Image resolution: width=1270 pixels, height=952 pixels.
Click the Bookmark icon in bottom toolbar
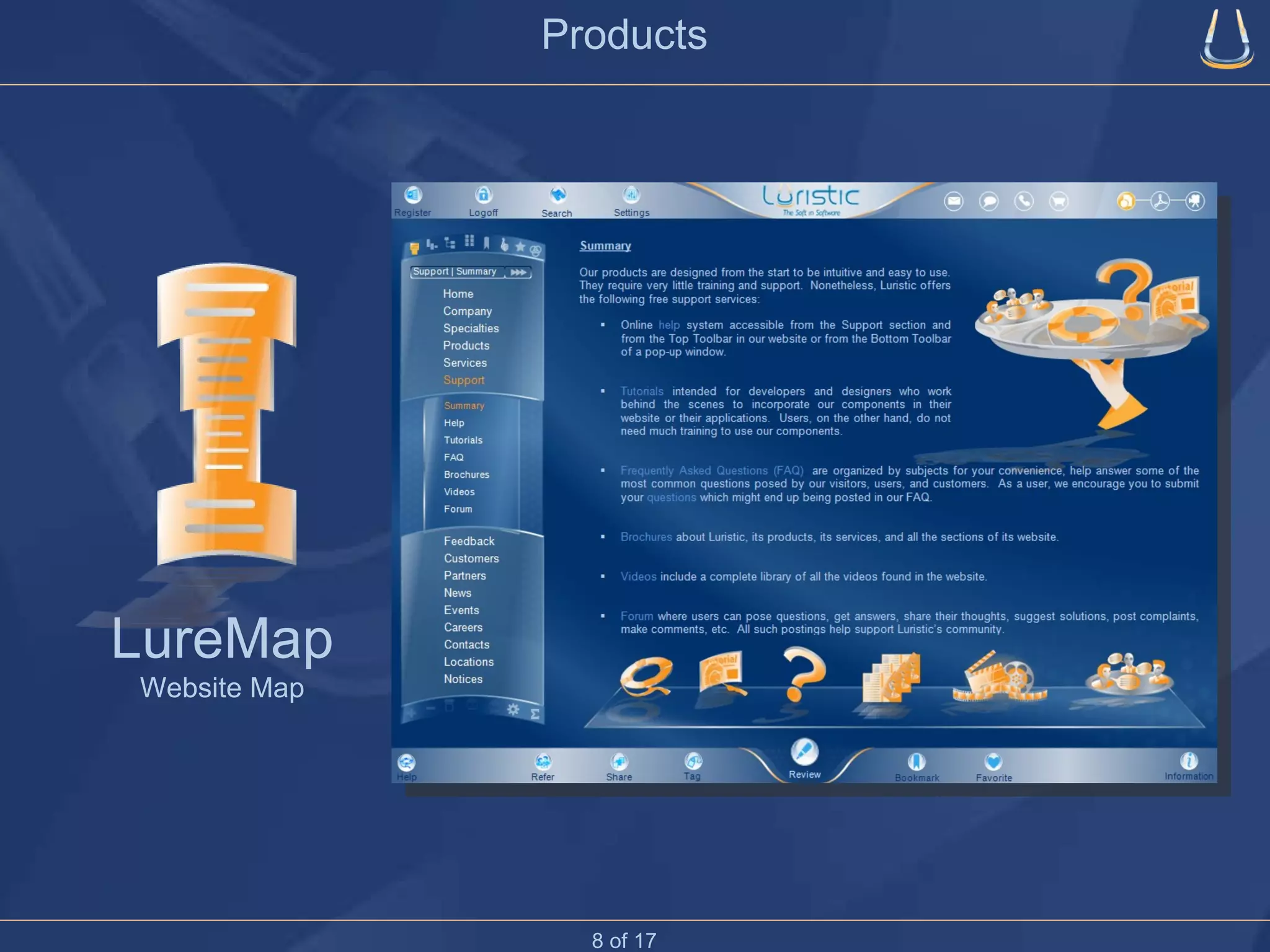click(x=917, y=762)
